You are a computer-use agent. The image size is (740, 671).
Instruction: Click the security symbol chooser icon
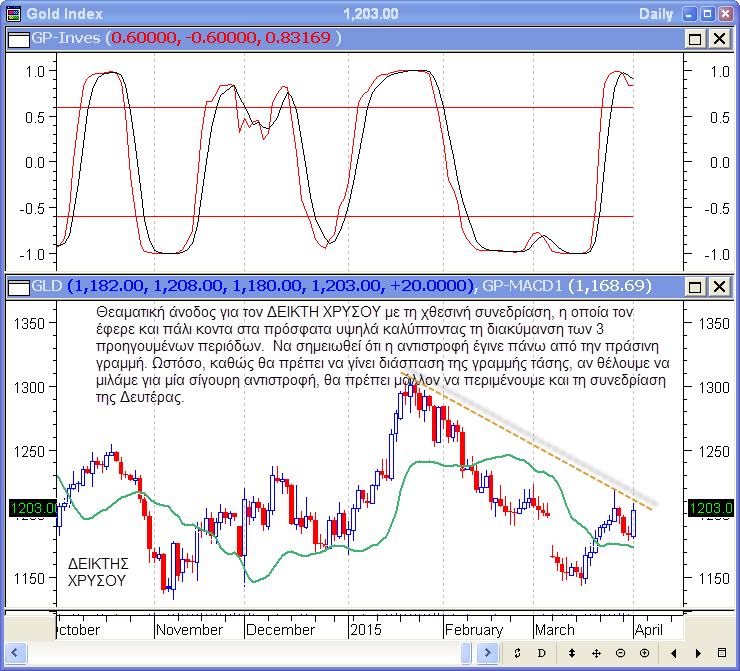(517, 653)
